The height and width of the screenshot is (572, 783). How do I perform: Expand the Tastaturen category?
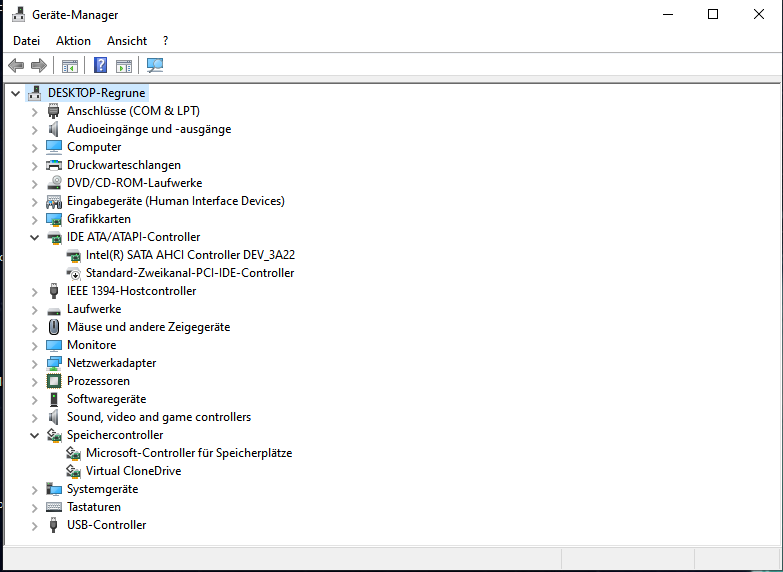[34, 508]
